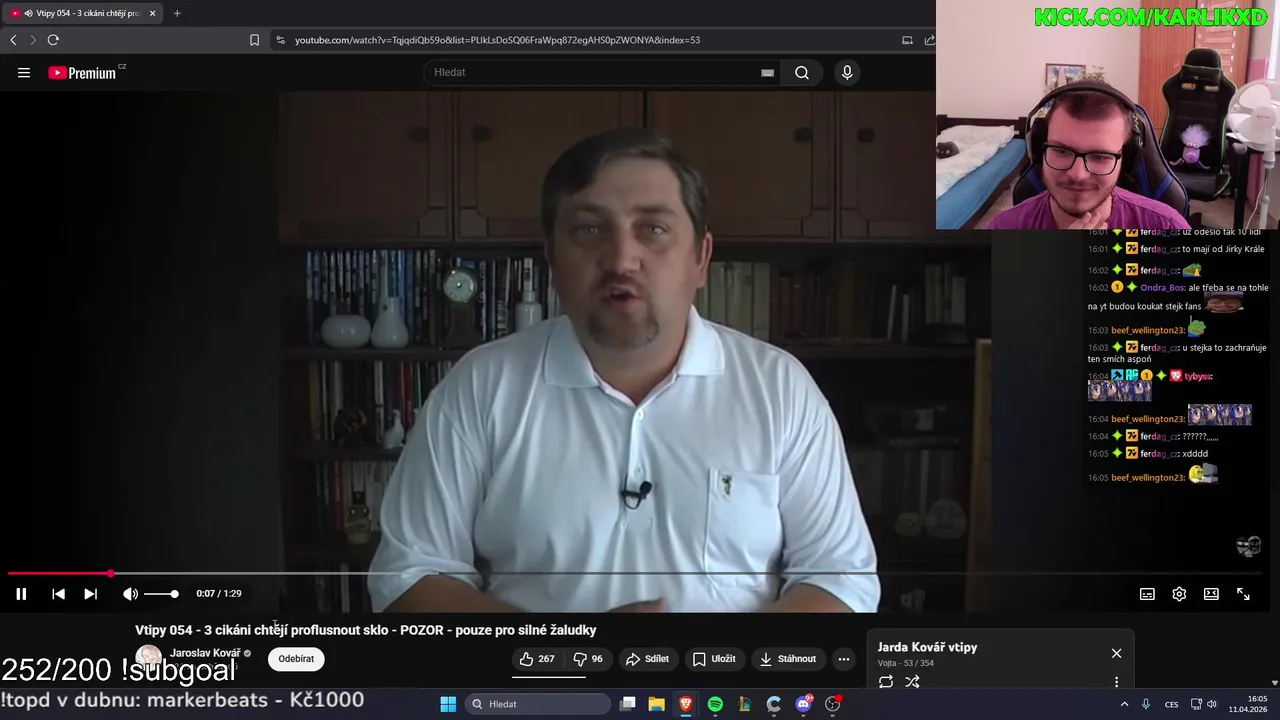Enter fullscreen mode
The height and width of the screenshot is (720, 1280).
[x=1243, y=594]
